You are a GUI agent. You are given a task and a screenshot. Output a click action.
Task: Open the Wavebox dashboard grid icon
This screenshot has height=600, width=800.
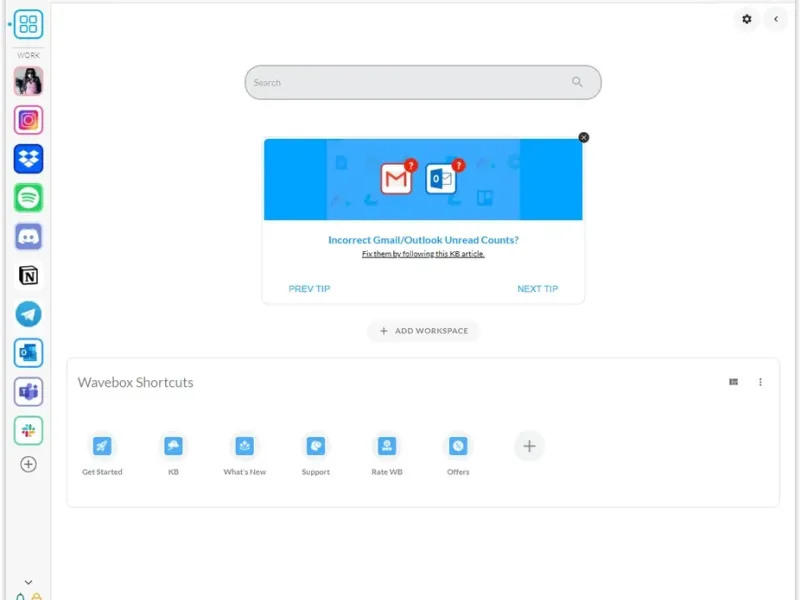[x=28, y=24]
